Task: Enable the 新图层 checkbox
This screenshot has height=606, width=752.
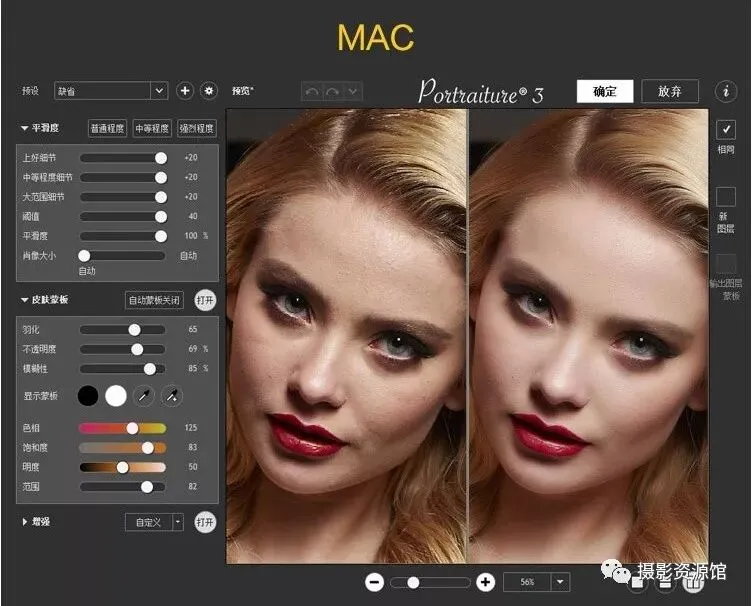Action: (726, 197)
